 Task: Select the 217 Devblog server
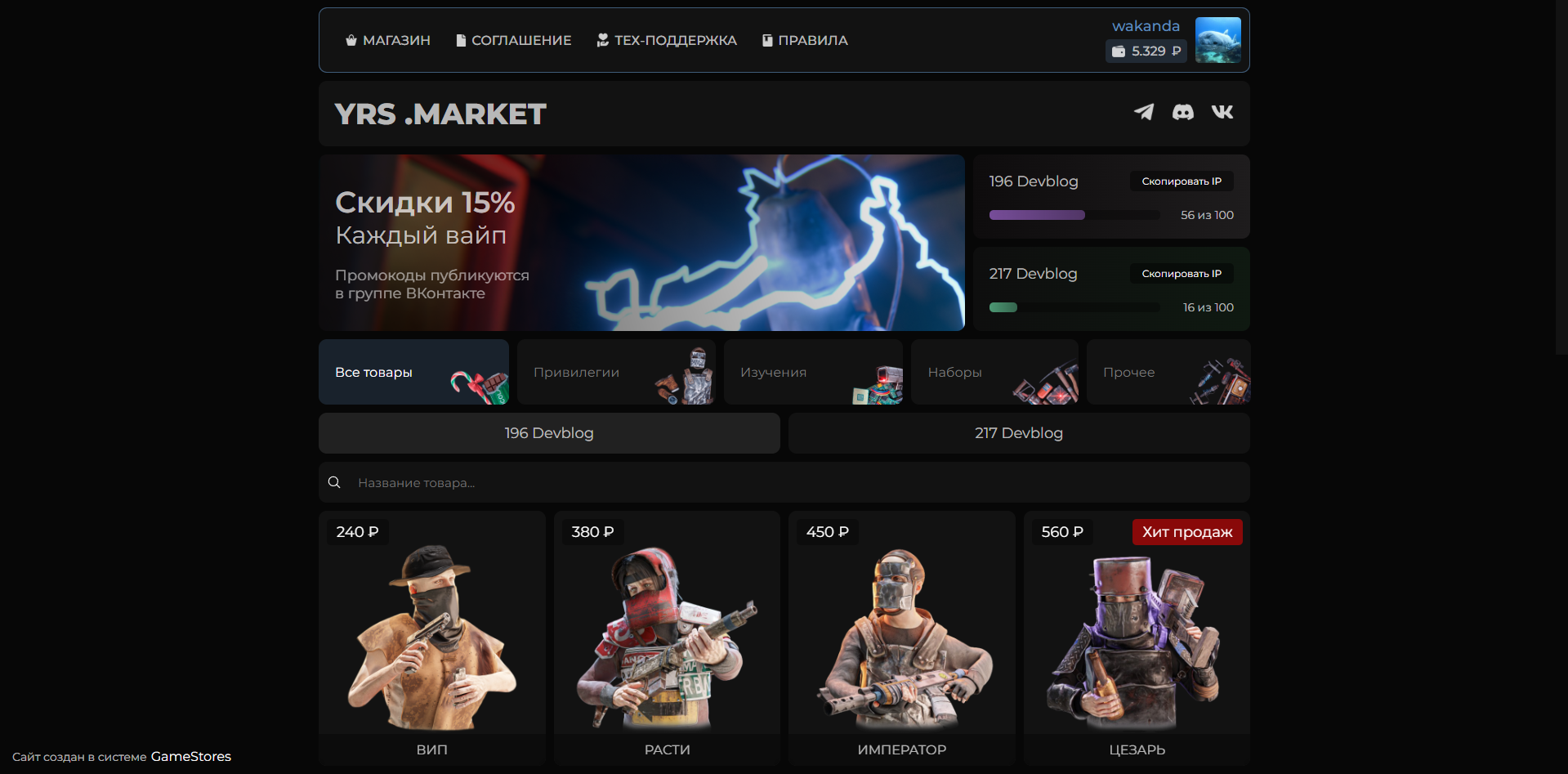[x=1018, y=432]
